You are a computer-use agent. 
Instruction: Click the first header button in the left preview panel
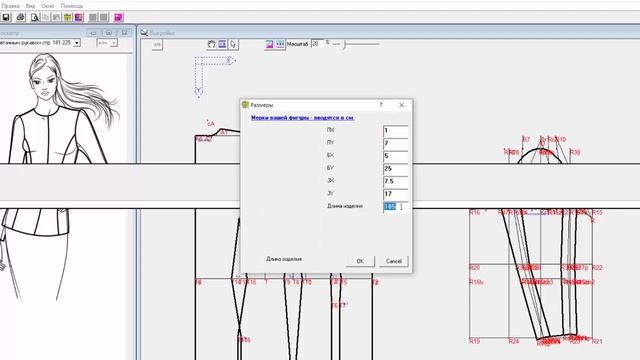(93, 33)
